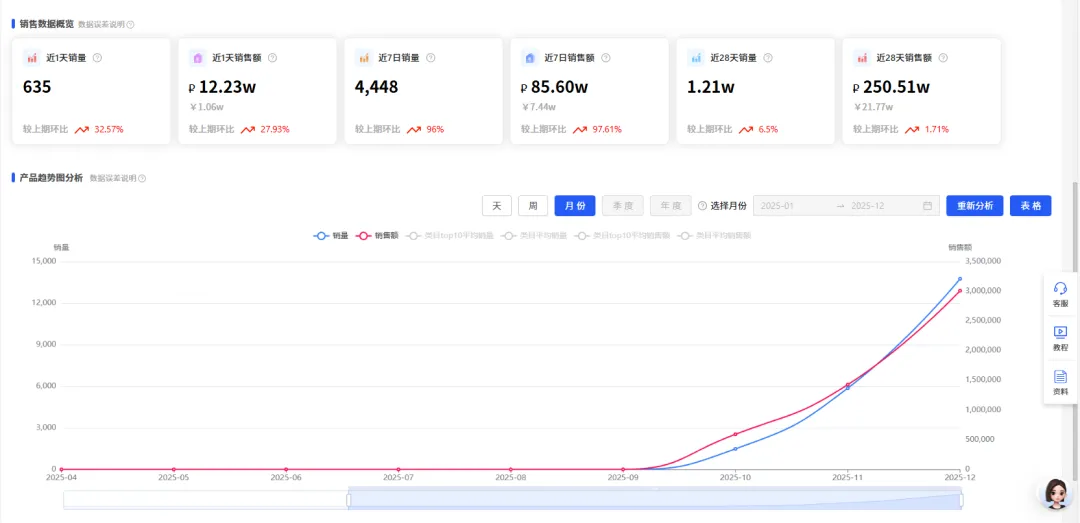
Task: Open help tooltip next to 近28天销量
Action: [x=768, y=58]
